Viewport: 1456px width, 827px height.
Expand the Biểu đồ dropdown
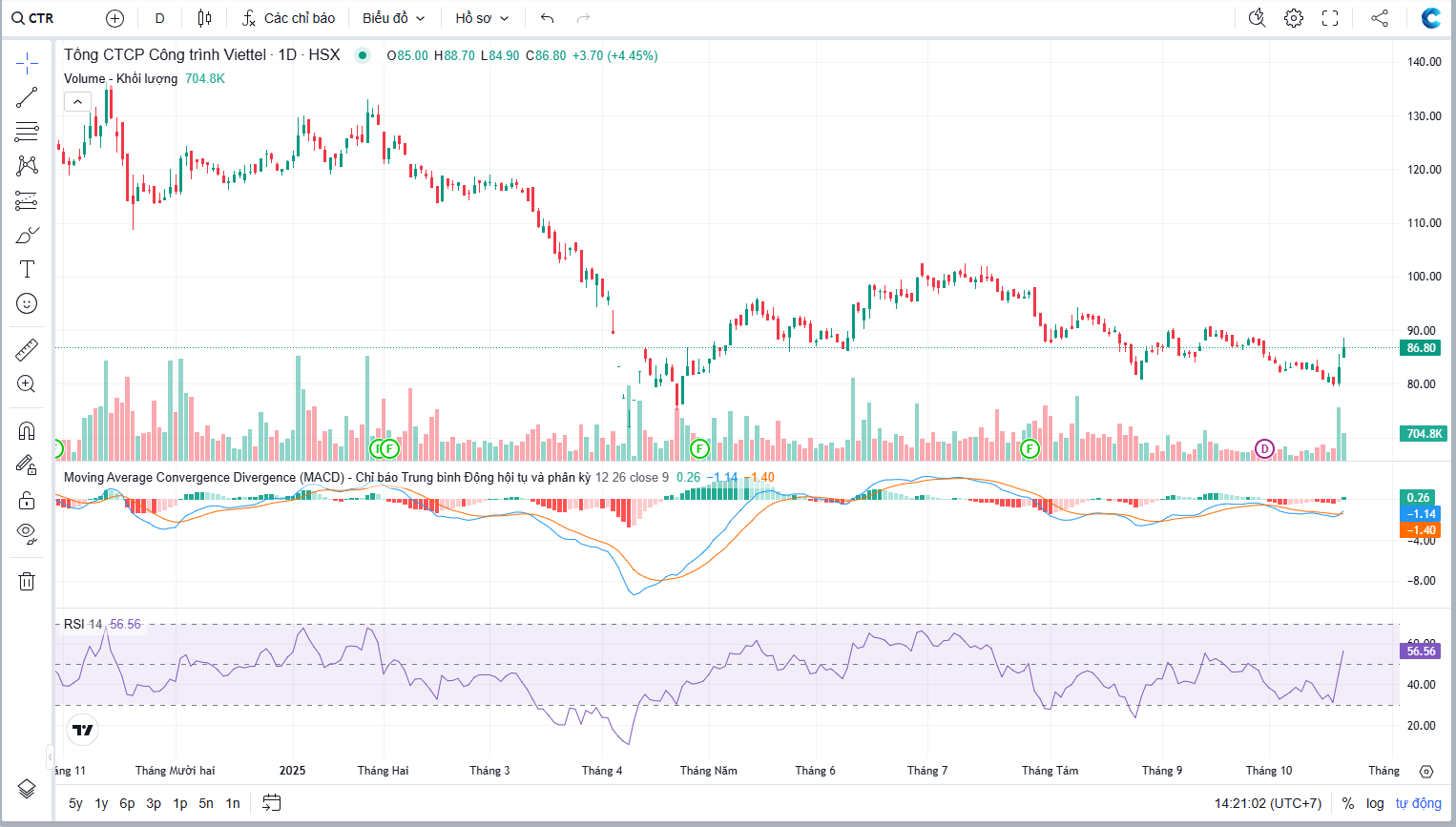coord(393,18)
